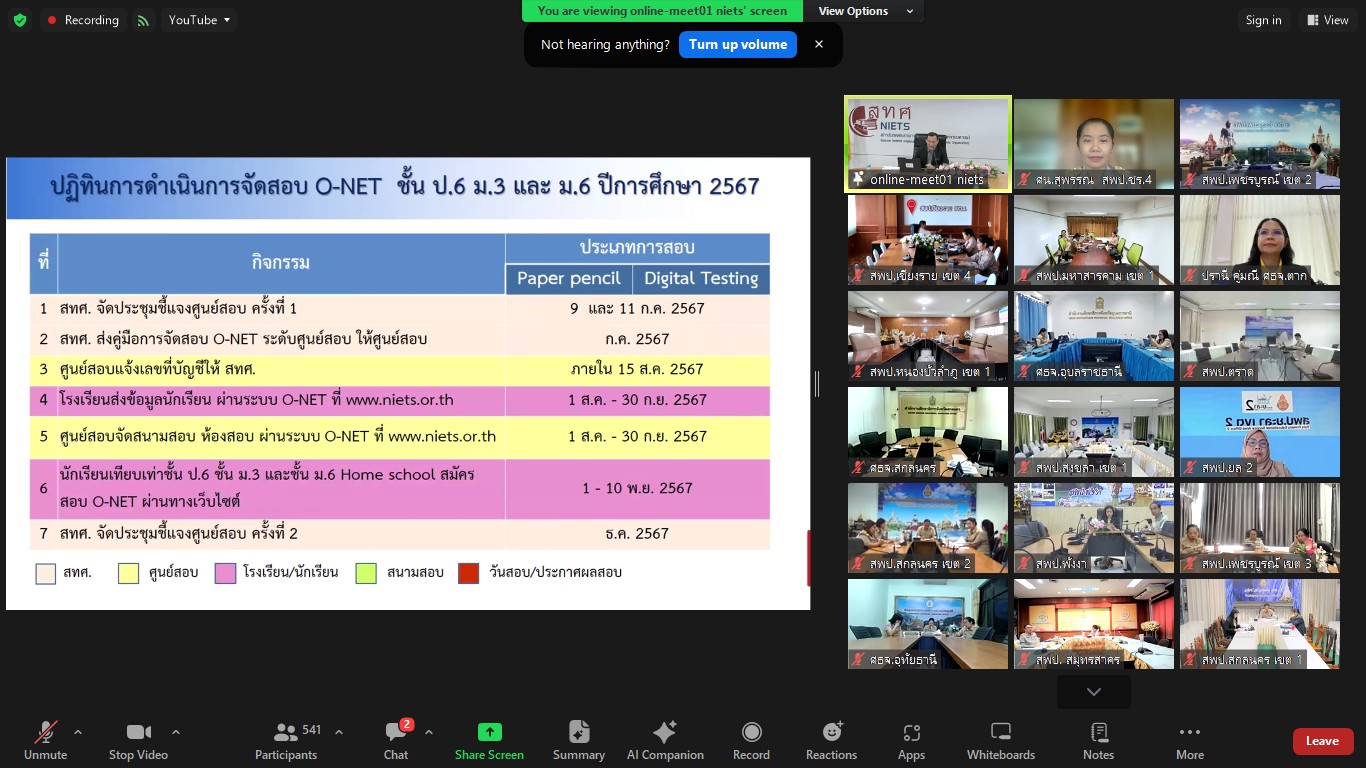Screen dimensions: 1366x768
Task: Click the "ภายใน 15 ส.ค. 2567" date cell
Action: pyautogui.click(x=637, y=369)
